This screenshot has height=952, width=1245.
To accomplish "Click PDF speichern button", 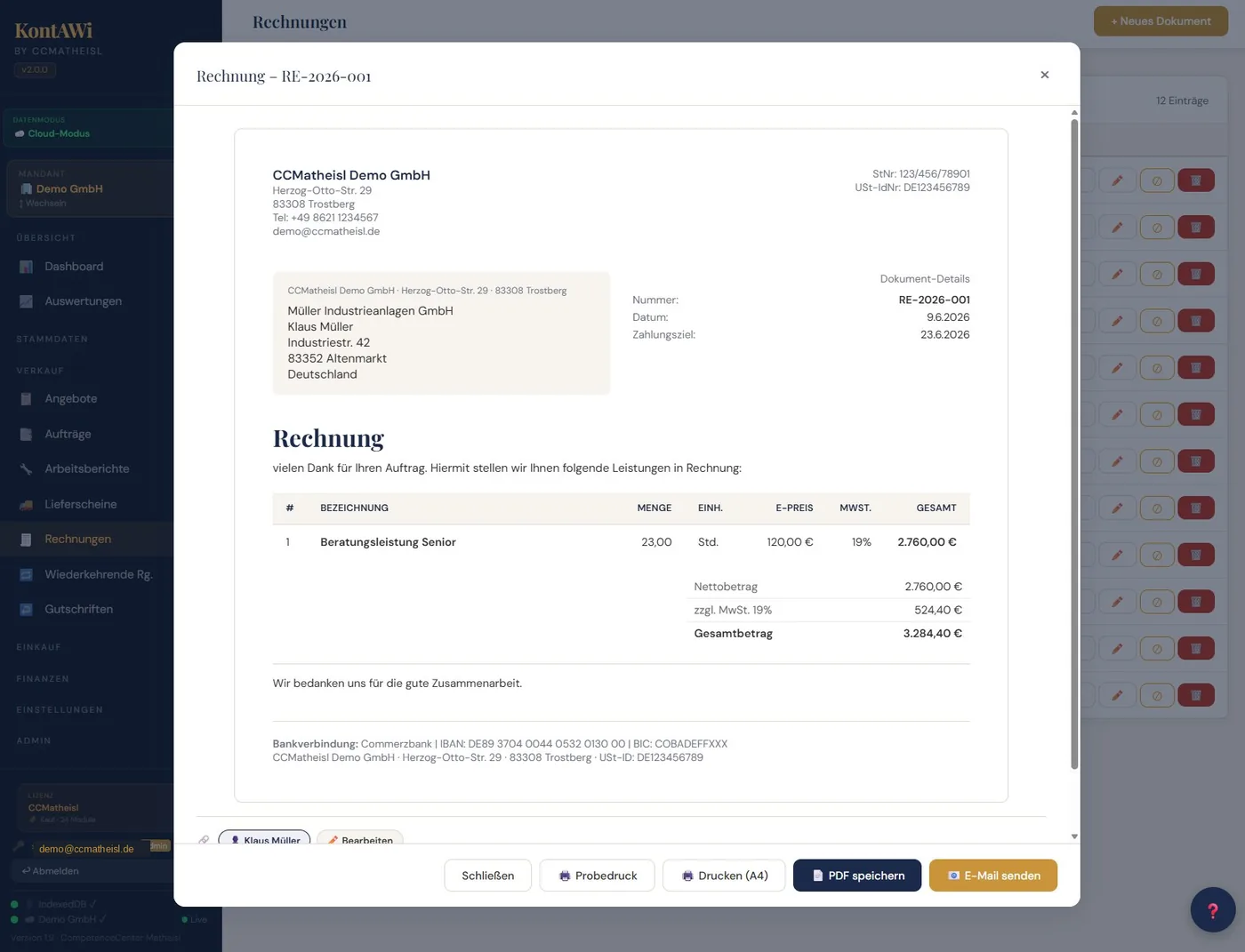I will pos(857,876).
